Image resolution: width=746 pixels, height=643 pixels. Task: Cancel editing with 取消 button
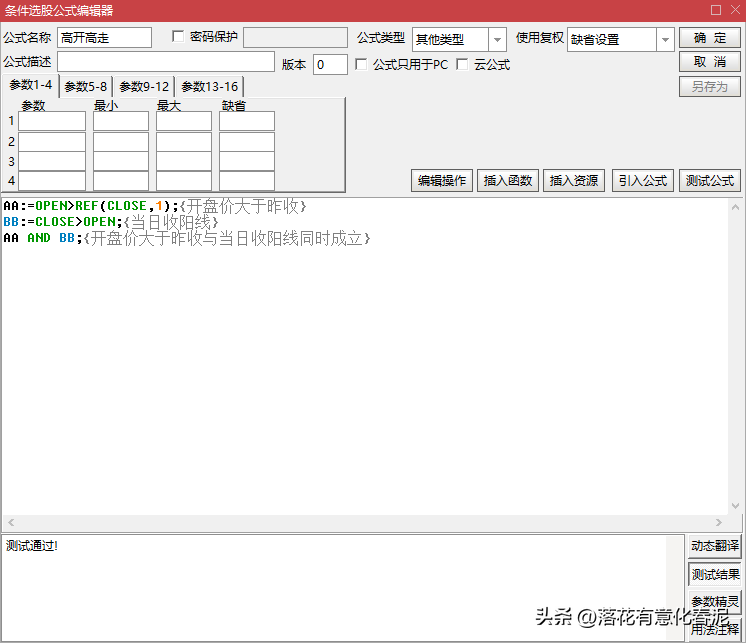click(x=709, y=62)
